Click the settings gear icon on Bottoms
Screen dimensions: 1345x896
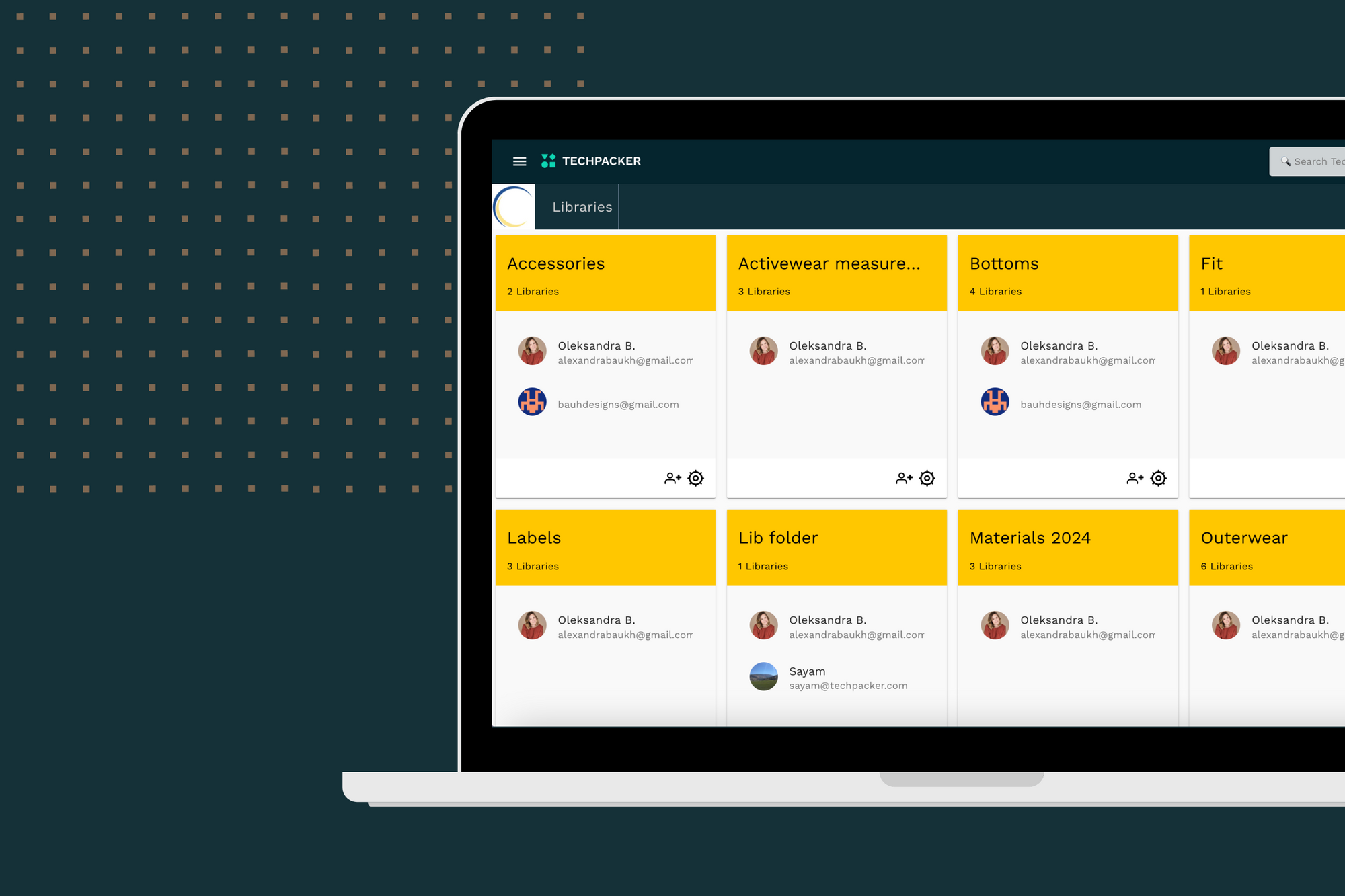pyautogui.click(x=1158, y=477)
